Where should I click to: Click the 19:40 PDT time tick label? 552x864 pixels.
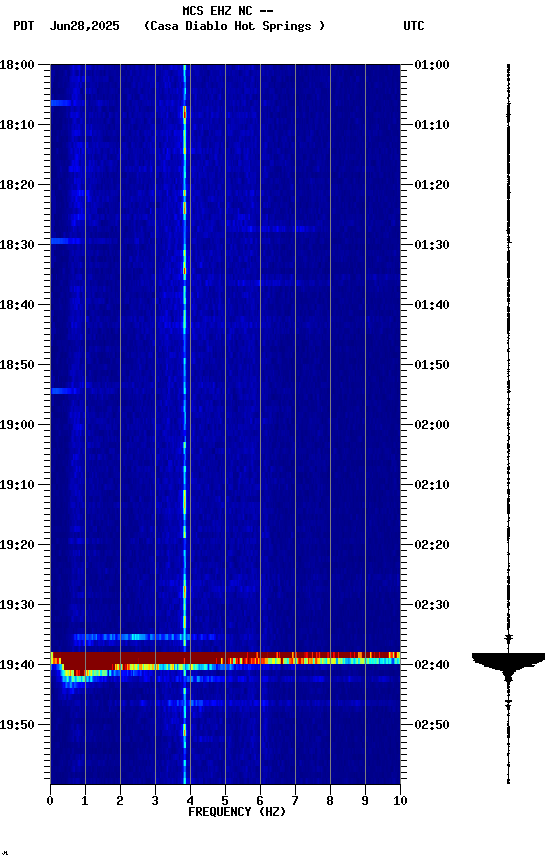(x=17, y=665)
